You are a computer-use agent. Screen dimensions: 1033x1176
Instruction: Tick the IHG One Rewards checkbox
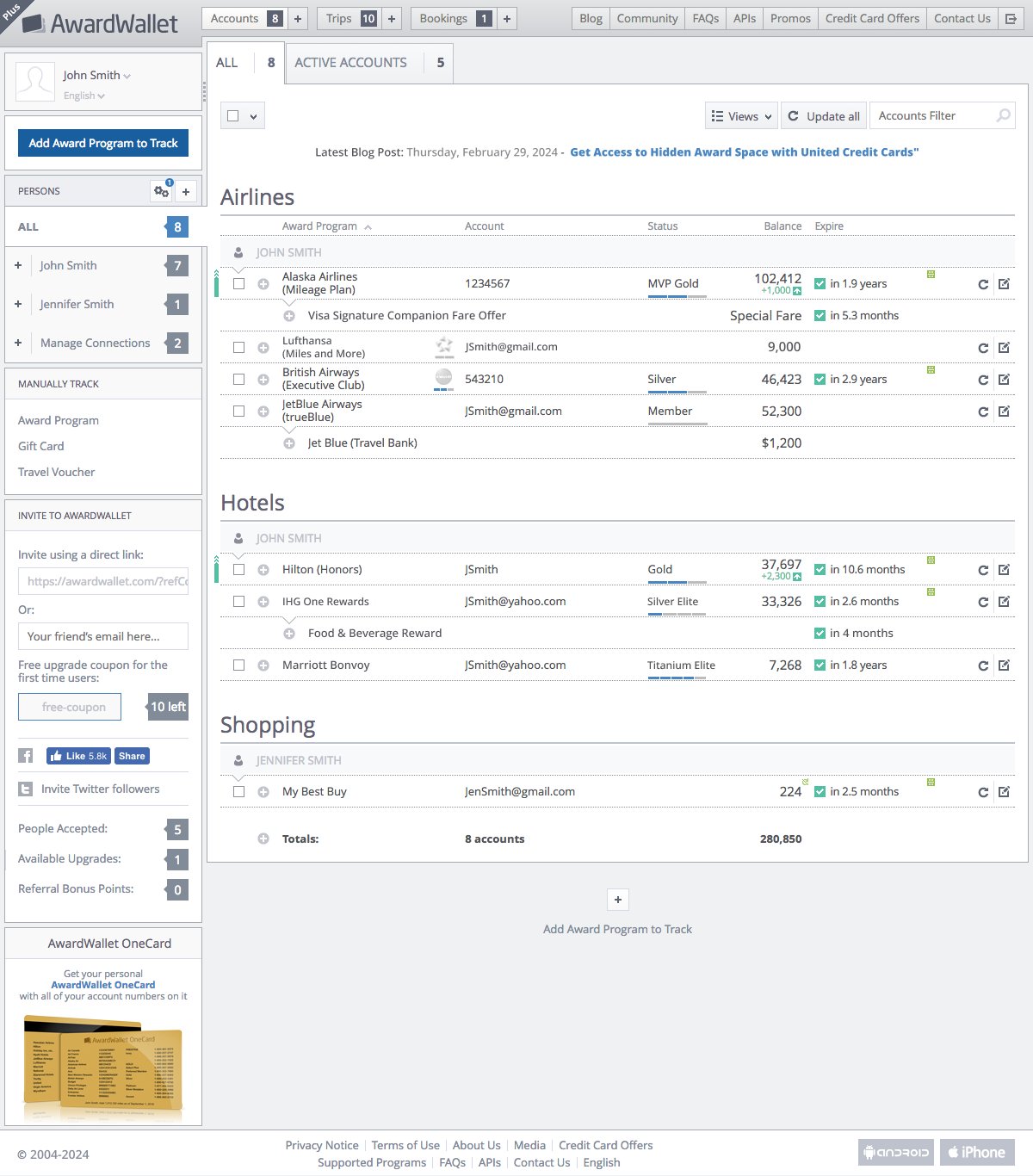[x=238, y=602]
